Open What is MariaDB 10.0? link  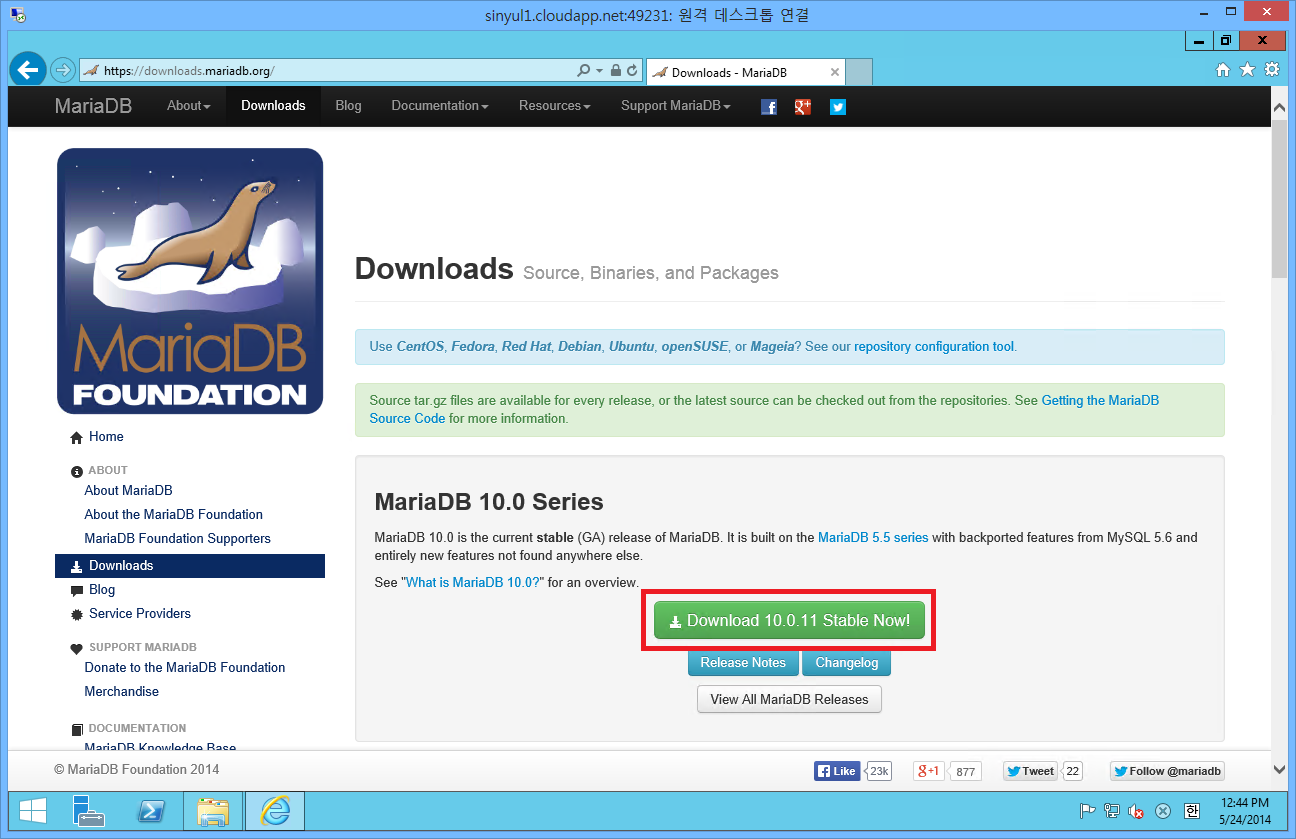click(x=472, y=582)
